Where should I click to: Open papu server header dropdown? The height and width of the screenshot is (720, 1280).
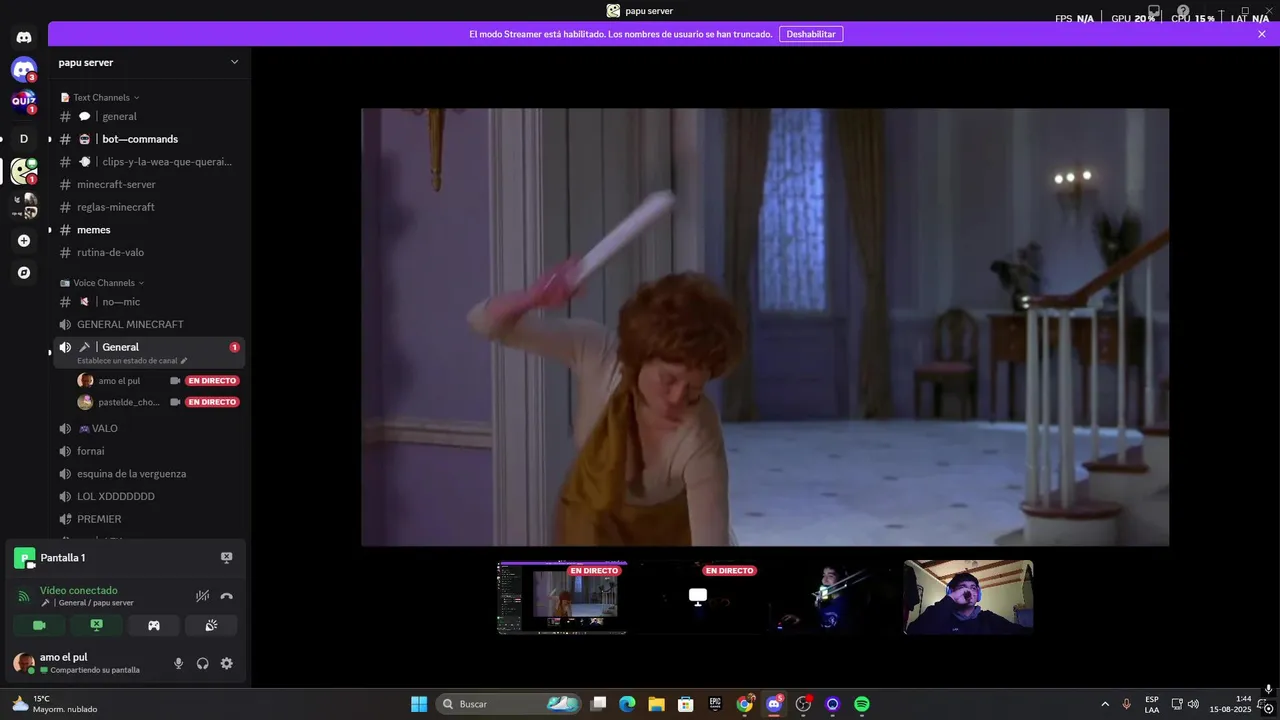tap(149, 62)
